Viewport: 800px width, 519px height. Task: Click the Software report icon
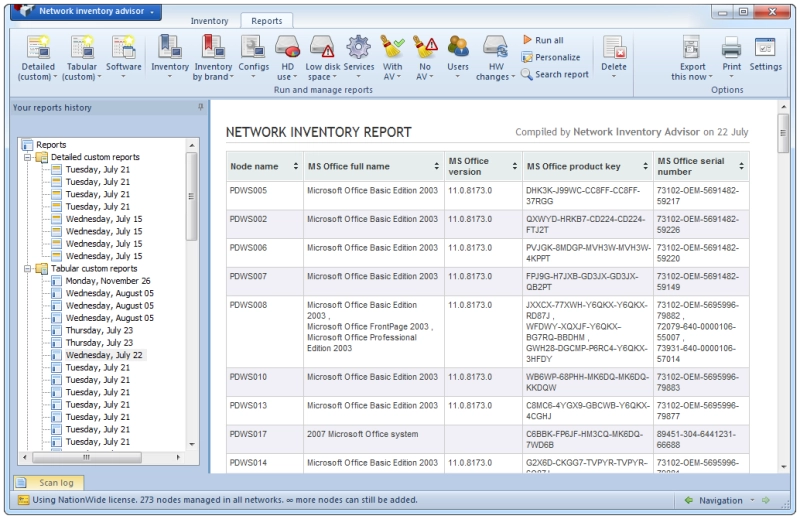(x=123, y=47)
